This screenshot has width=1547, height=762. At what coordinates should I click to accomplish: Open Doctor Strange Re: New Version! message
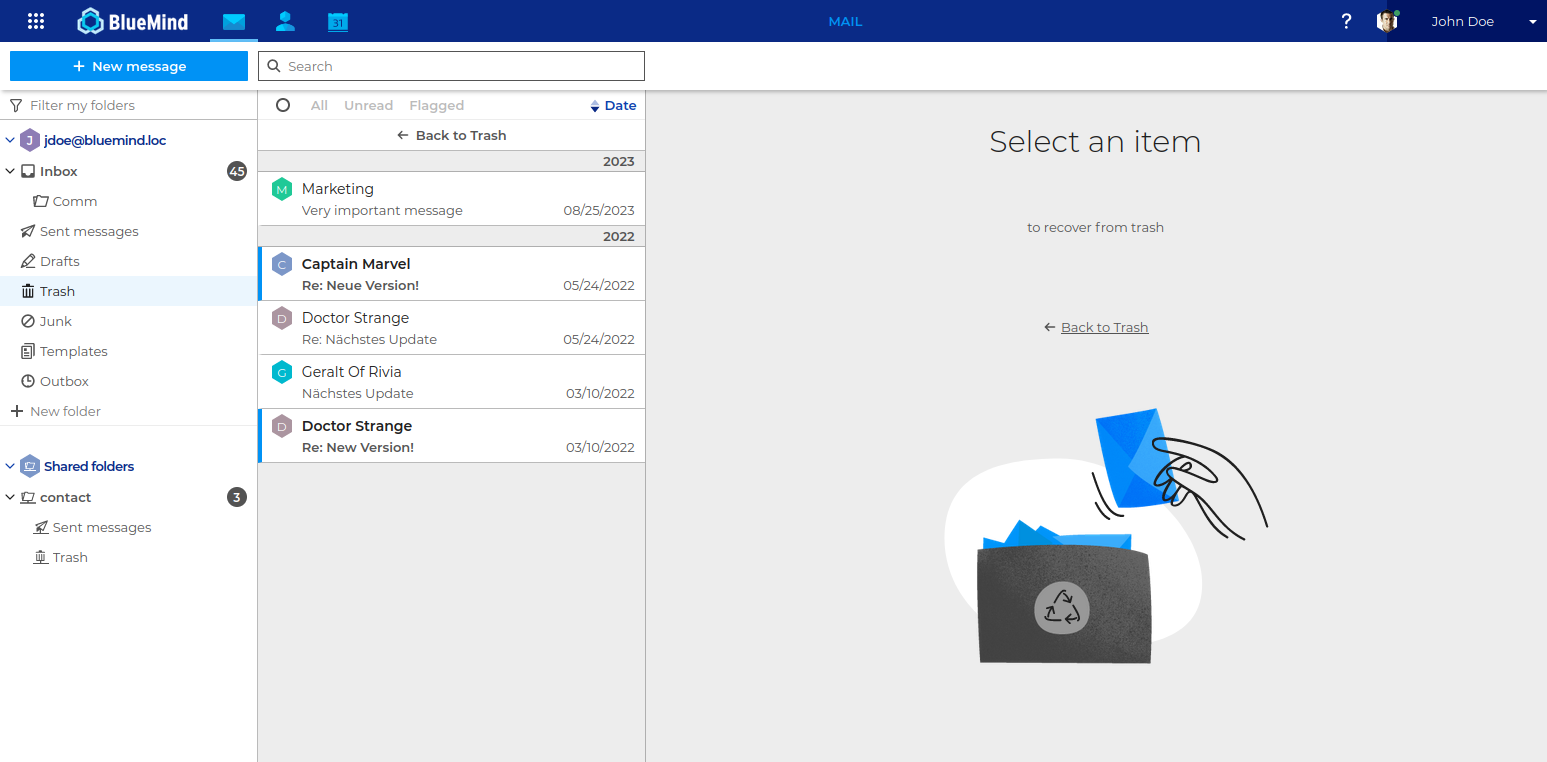pos(451,436)
